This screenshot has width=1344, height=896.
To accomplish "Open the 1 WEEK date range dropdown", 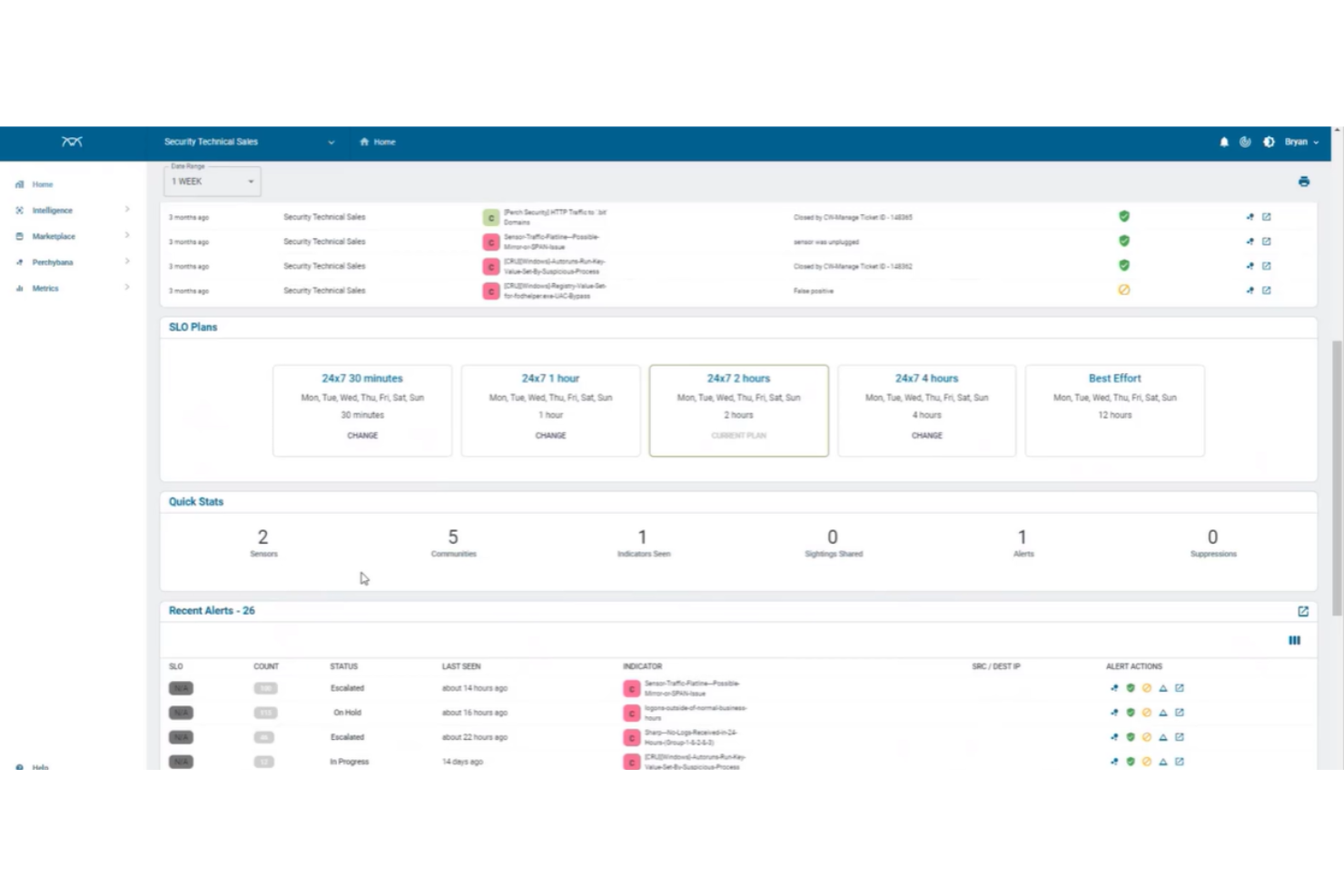I will pos(212,181).
